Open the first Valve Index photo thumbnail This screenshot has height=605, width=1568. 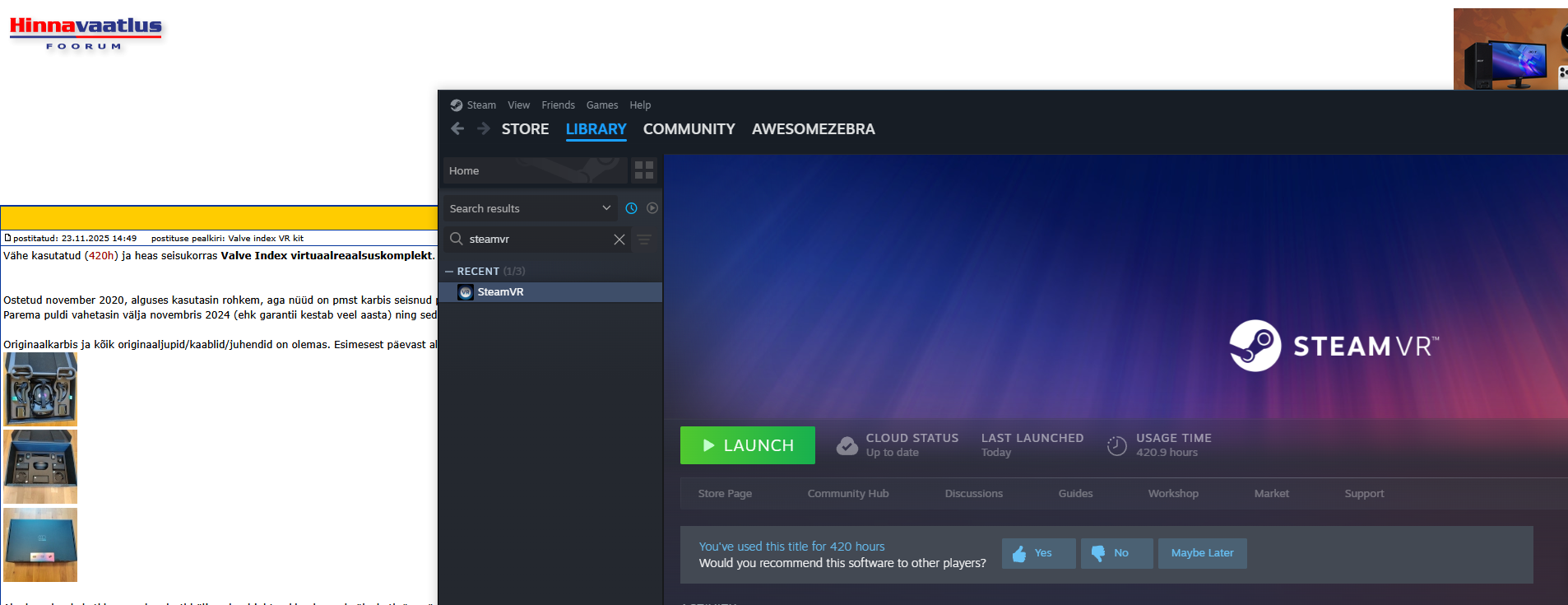click(40, 389)
